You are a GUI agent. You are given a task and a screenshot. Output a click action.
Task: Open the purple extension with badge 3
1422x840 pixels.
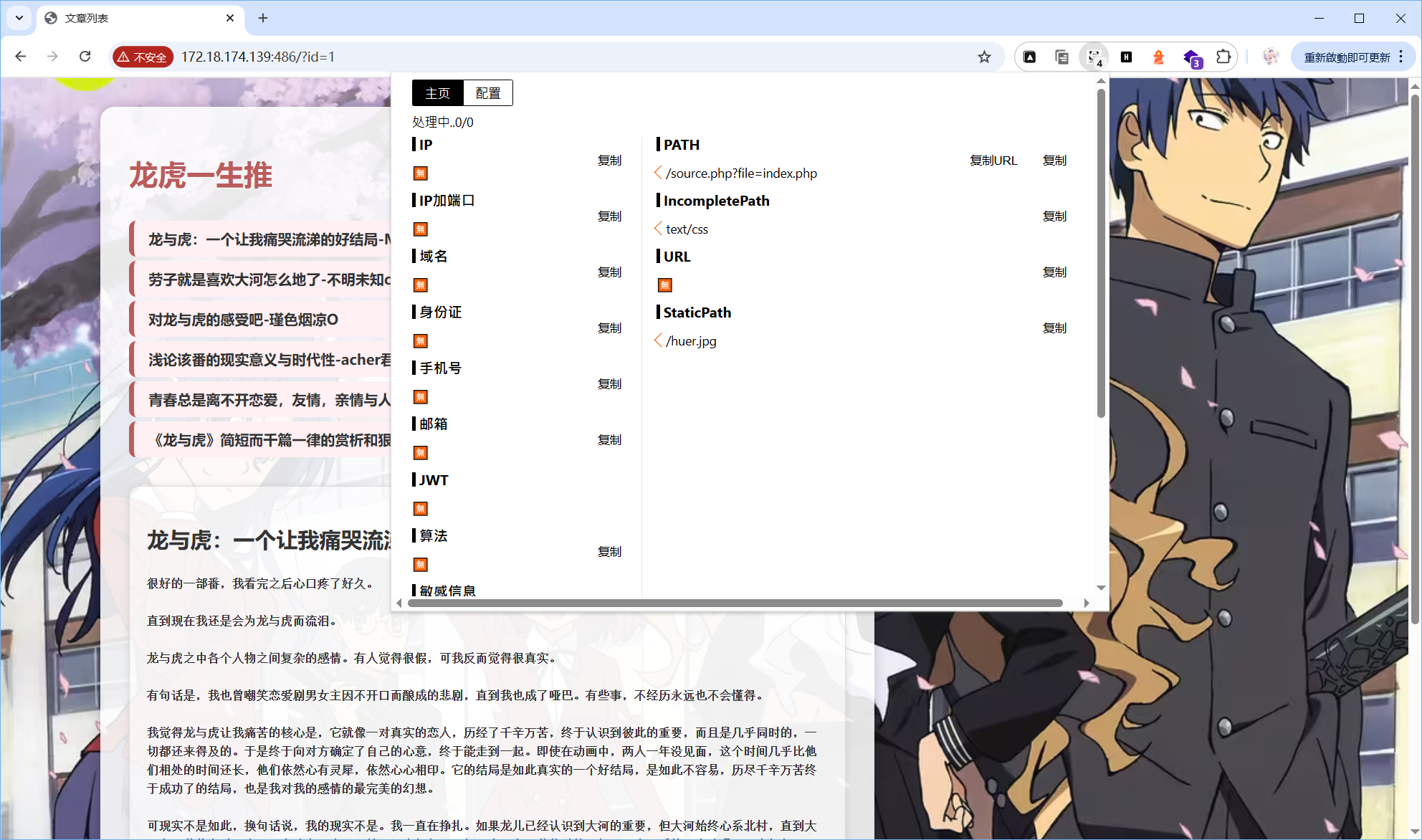(1192, 57)
